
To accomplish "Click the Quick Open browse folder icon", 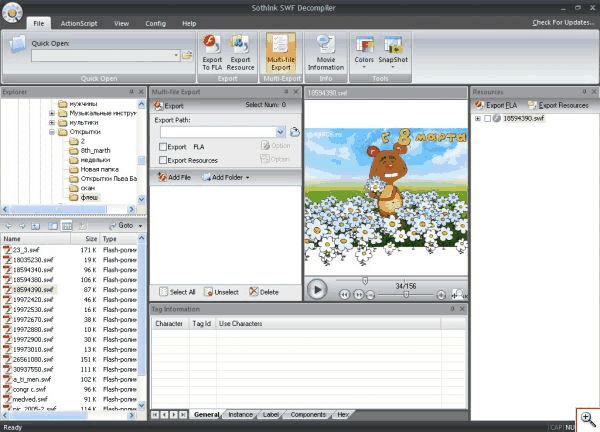I will pos(187,55).
